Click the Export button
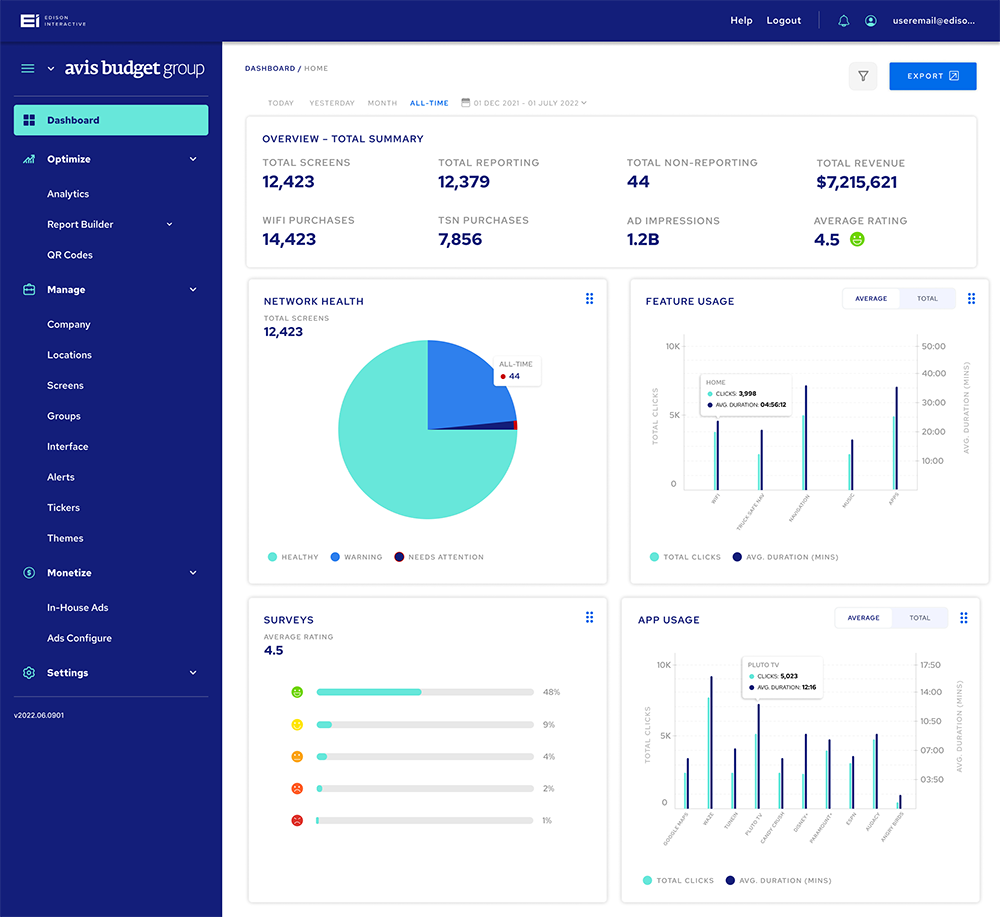 point(932,76)
